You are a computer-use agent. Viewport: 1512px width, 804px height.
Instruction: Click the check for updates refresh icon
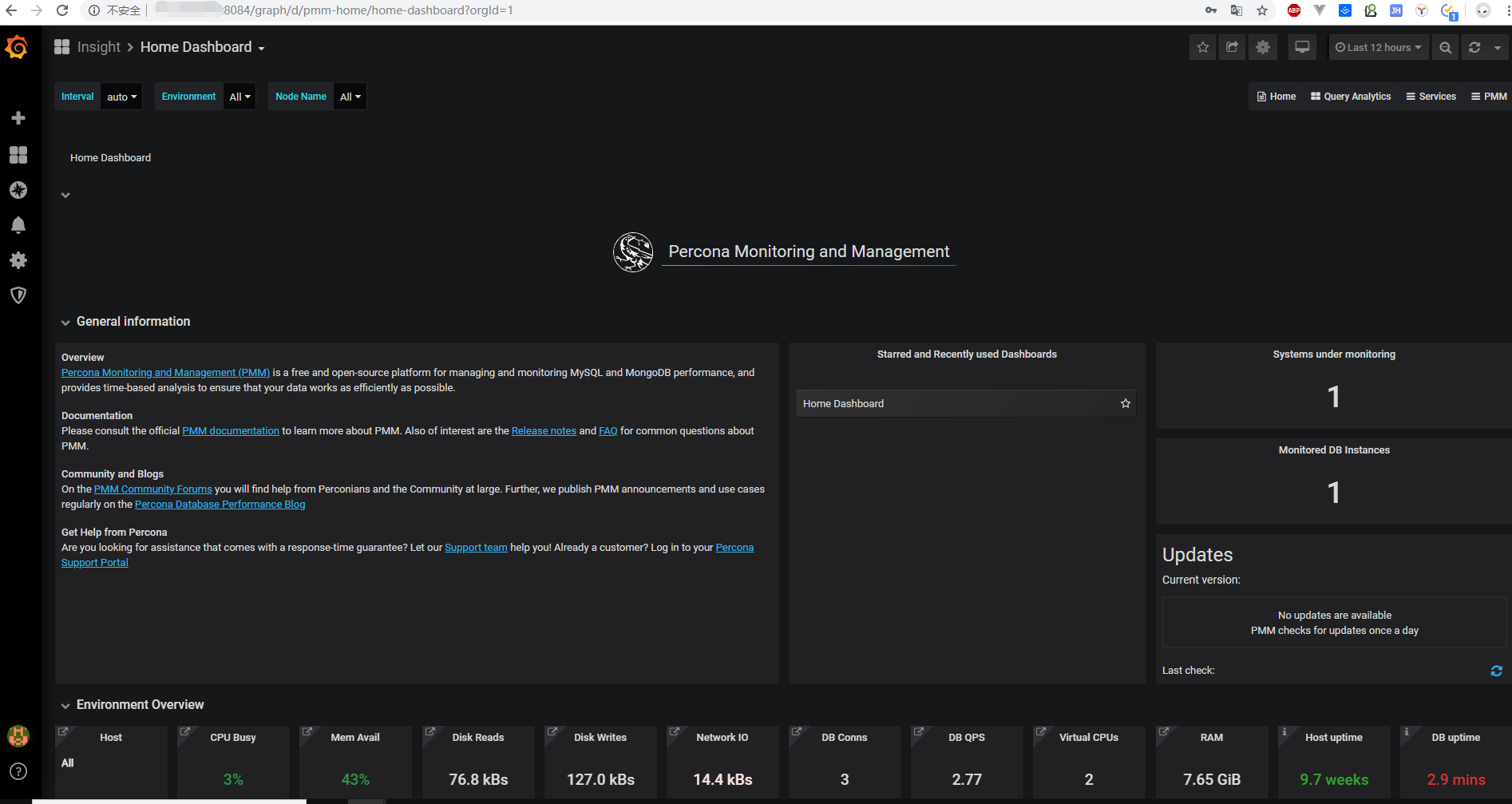pyautogui.click(x=1496, y=671)
